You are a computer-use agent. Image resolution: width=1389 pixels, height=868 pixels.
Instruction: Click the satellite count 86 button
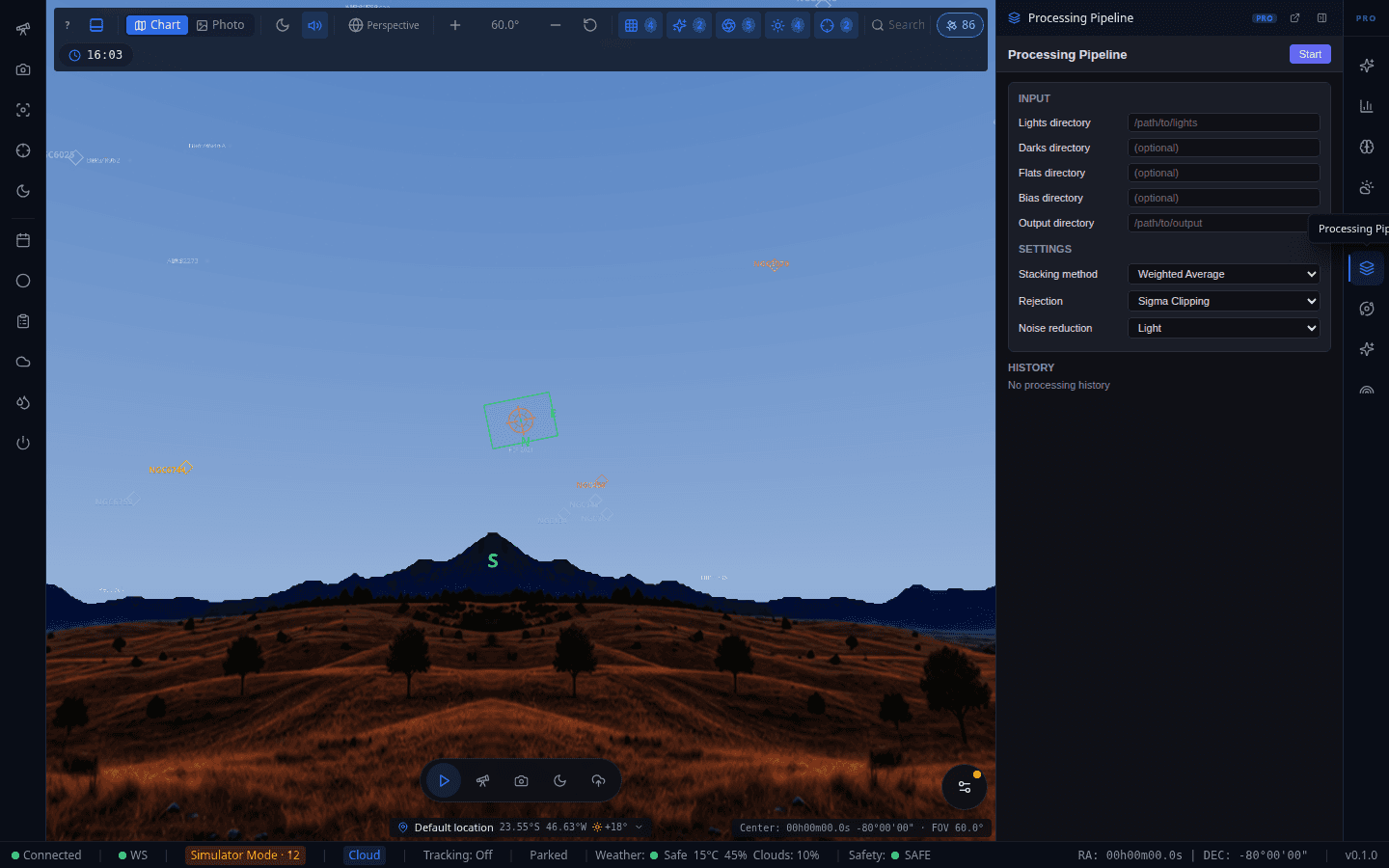pos(960,25)
